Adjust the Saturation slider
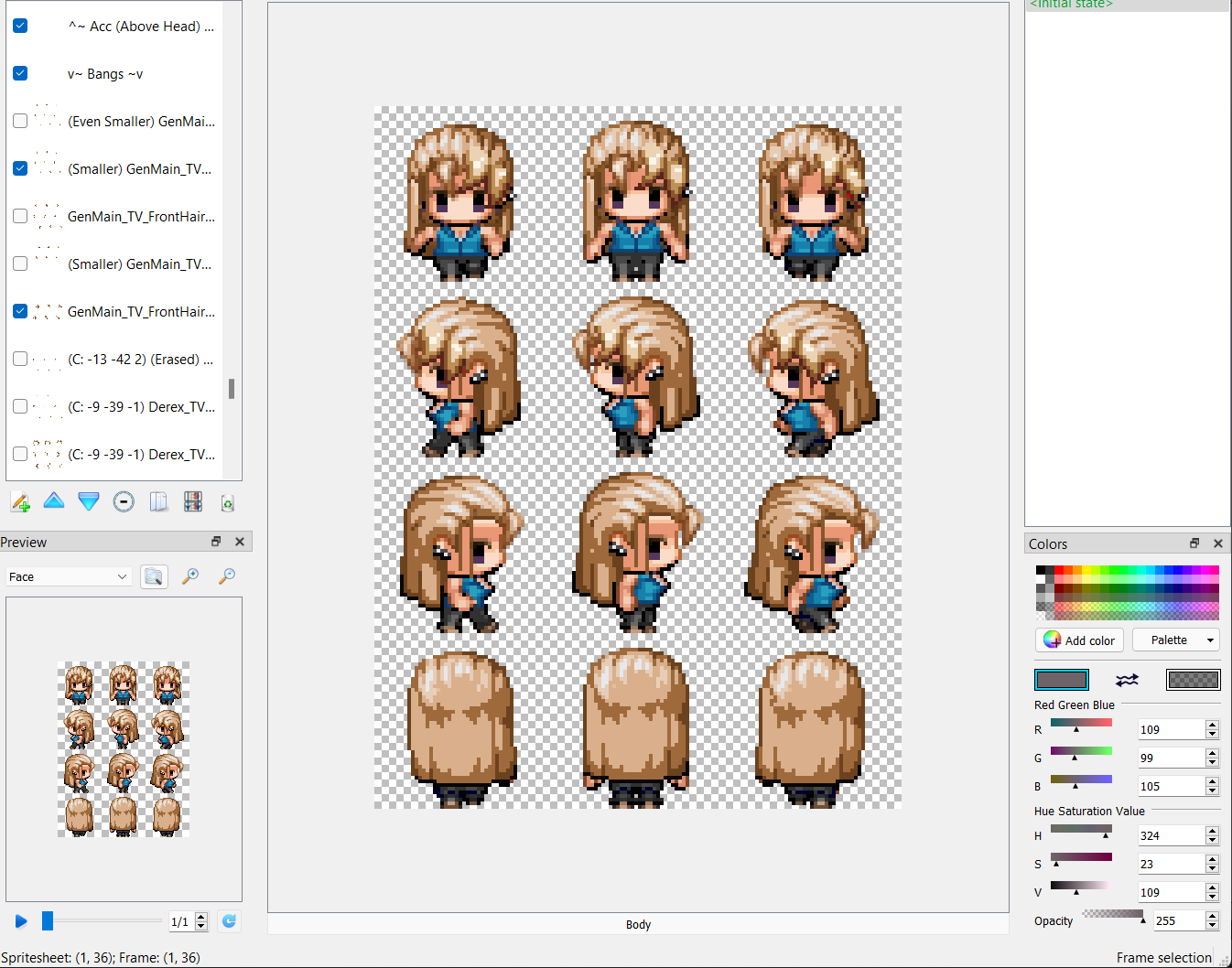 click(x=1081, y=859)
